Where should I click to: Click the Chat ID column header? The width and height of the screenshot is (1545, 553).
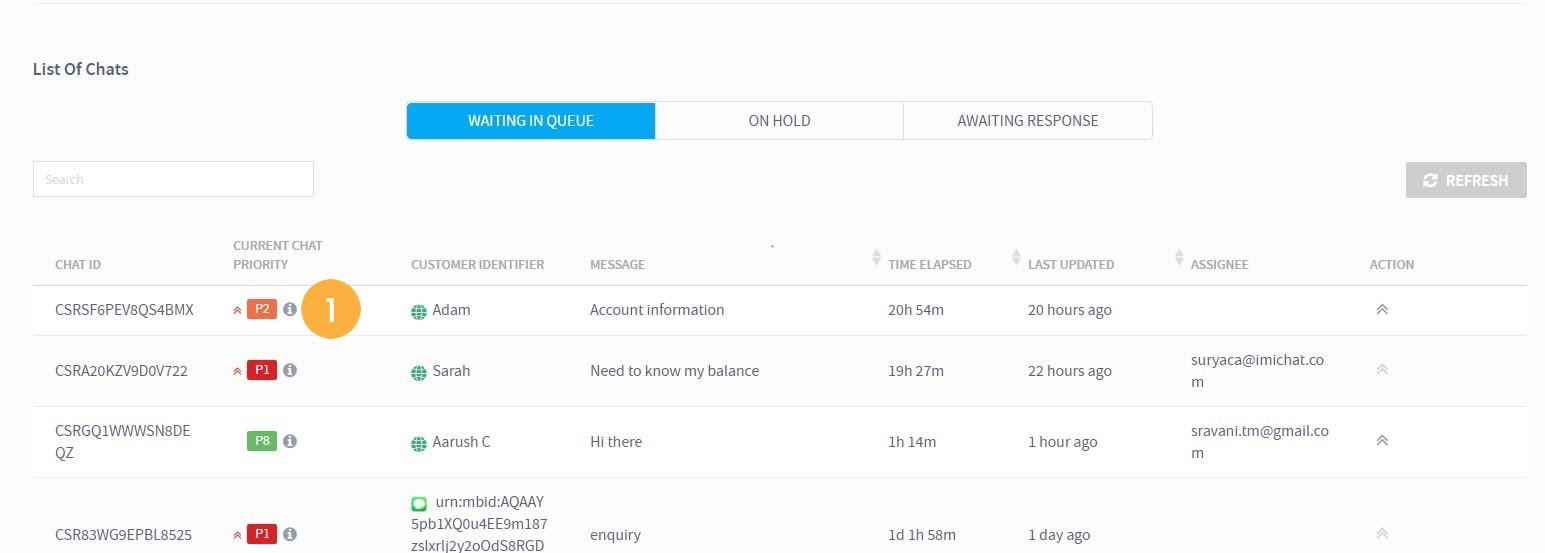78,265
